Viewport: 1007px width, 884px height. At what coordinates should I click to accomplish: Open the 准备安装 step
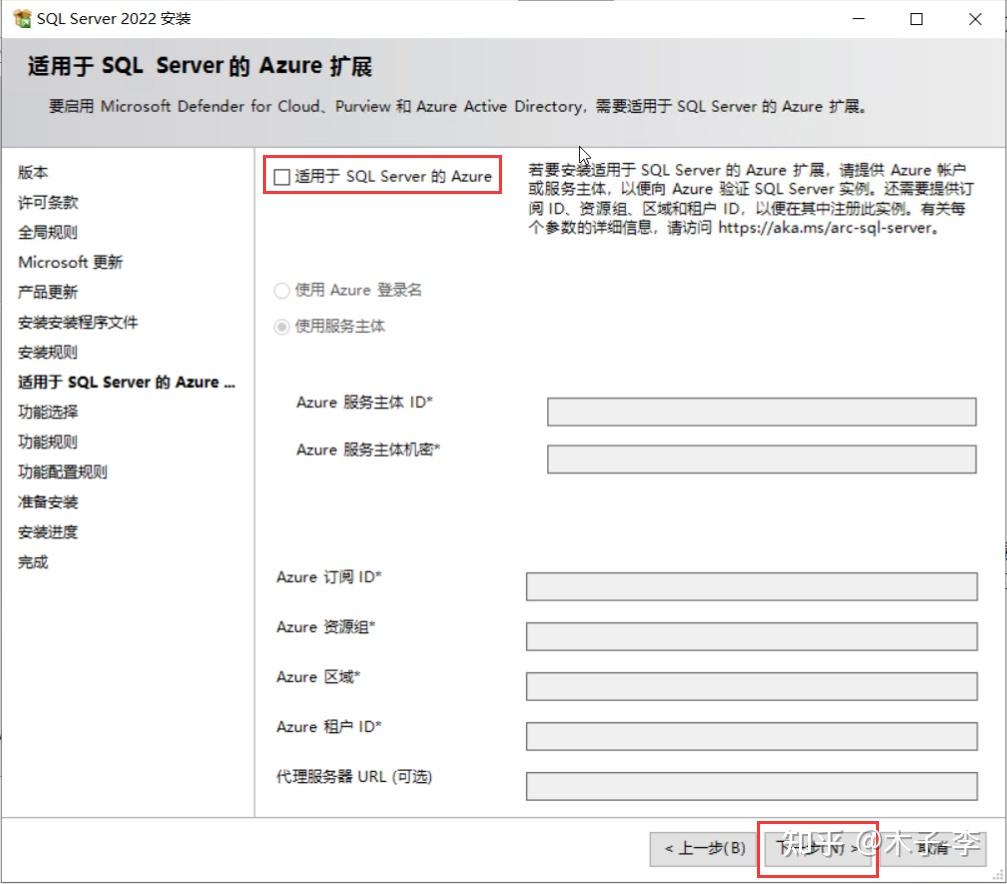[46, 502]
